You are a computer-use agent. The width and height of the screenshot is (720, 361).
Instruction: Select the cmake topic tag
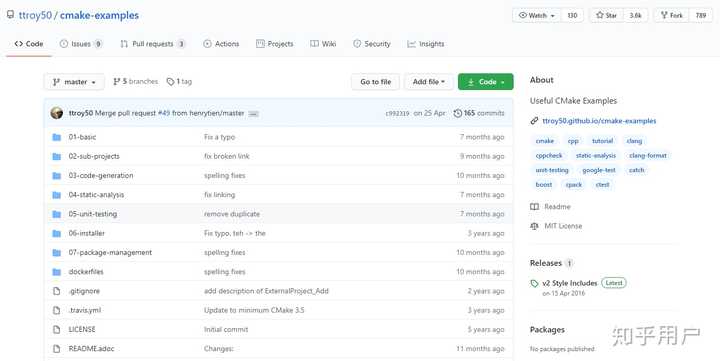tap(545, 141)
